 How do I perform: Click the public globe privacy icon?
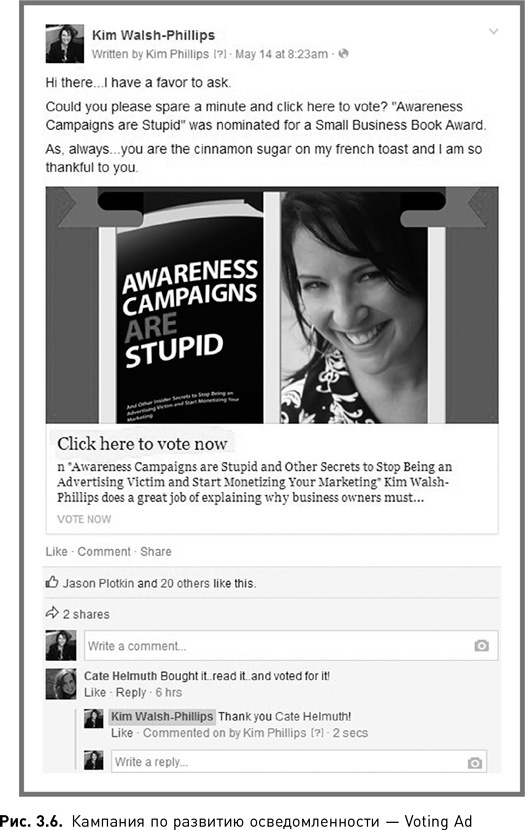[x=343, y=53]
